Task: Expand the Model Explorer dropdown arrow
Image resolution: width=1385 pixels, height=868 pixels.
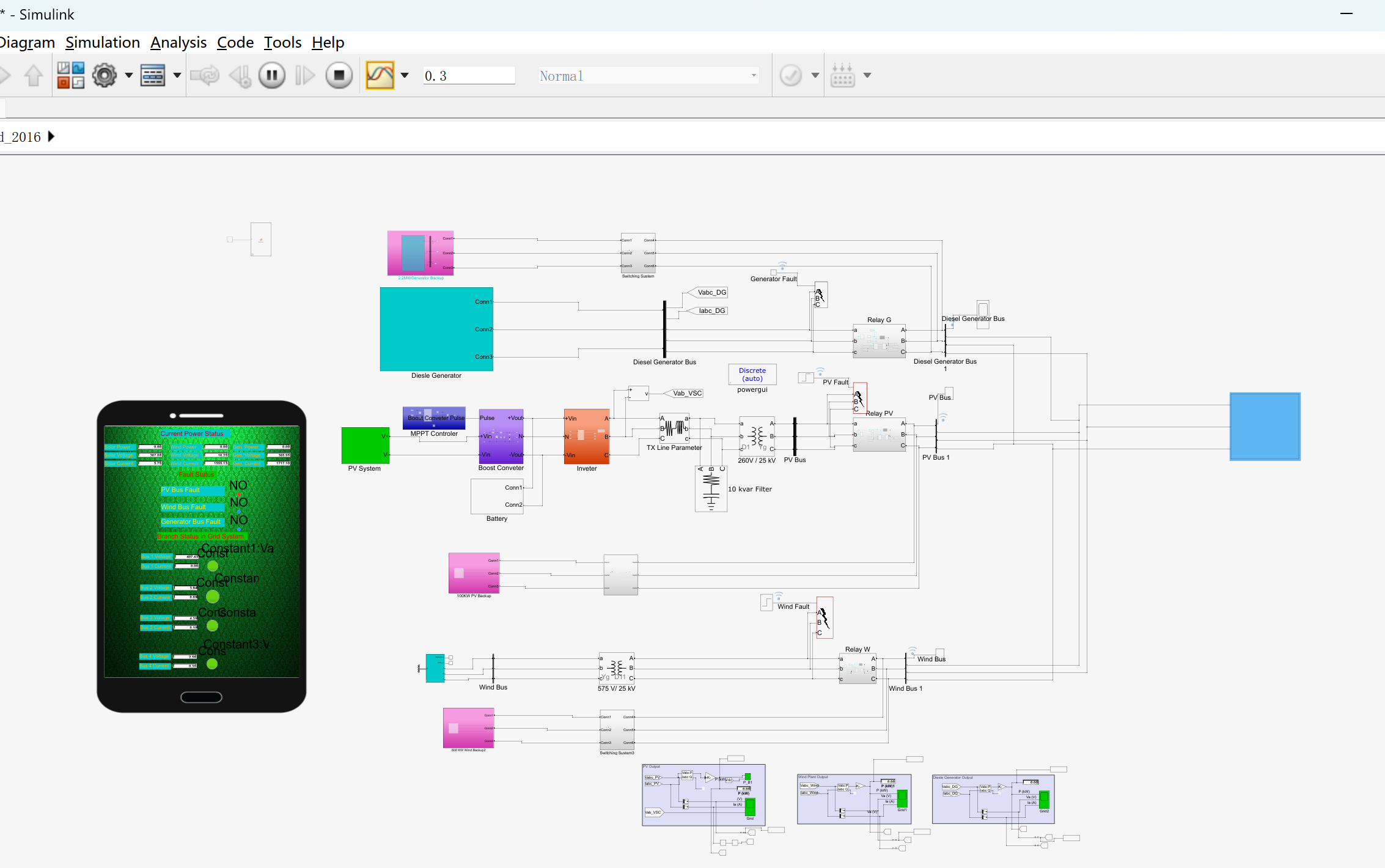Action: pyautogui.click(x=177, y=75)
